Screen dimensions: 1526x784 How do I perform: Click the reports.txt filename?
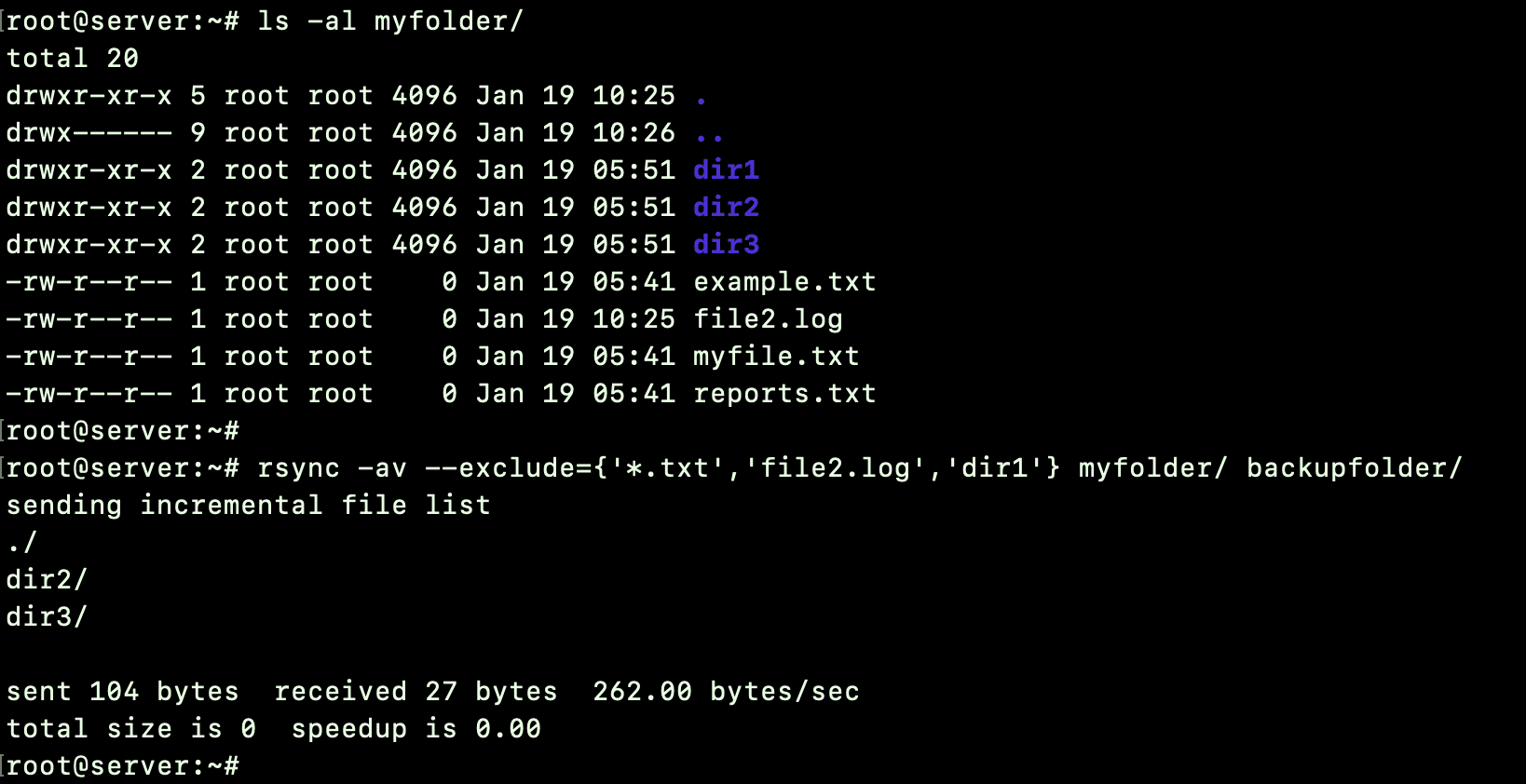784,394
